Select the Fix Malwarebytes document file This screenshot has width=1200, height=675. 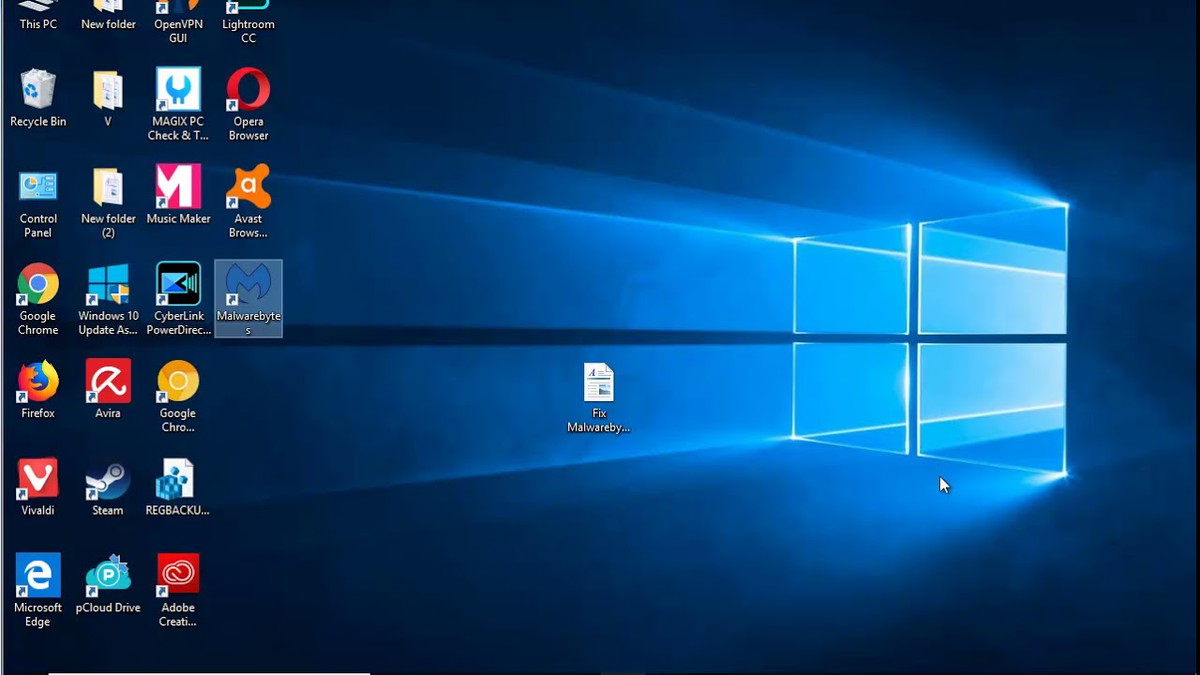coord(598,383)
